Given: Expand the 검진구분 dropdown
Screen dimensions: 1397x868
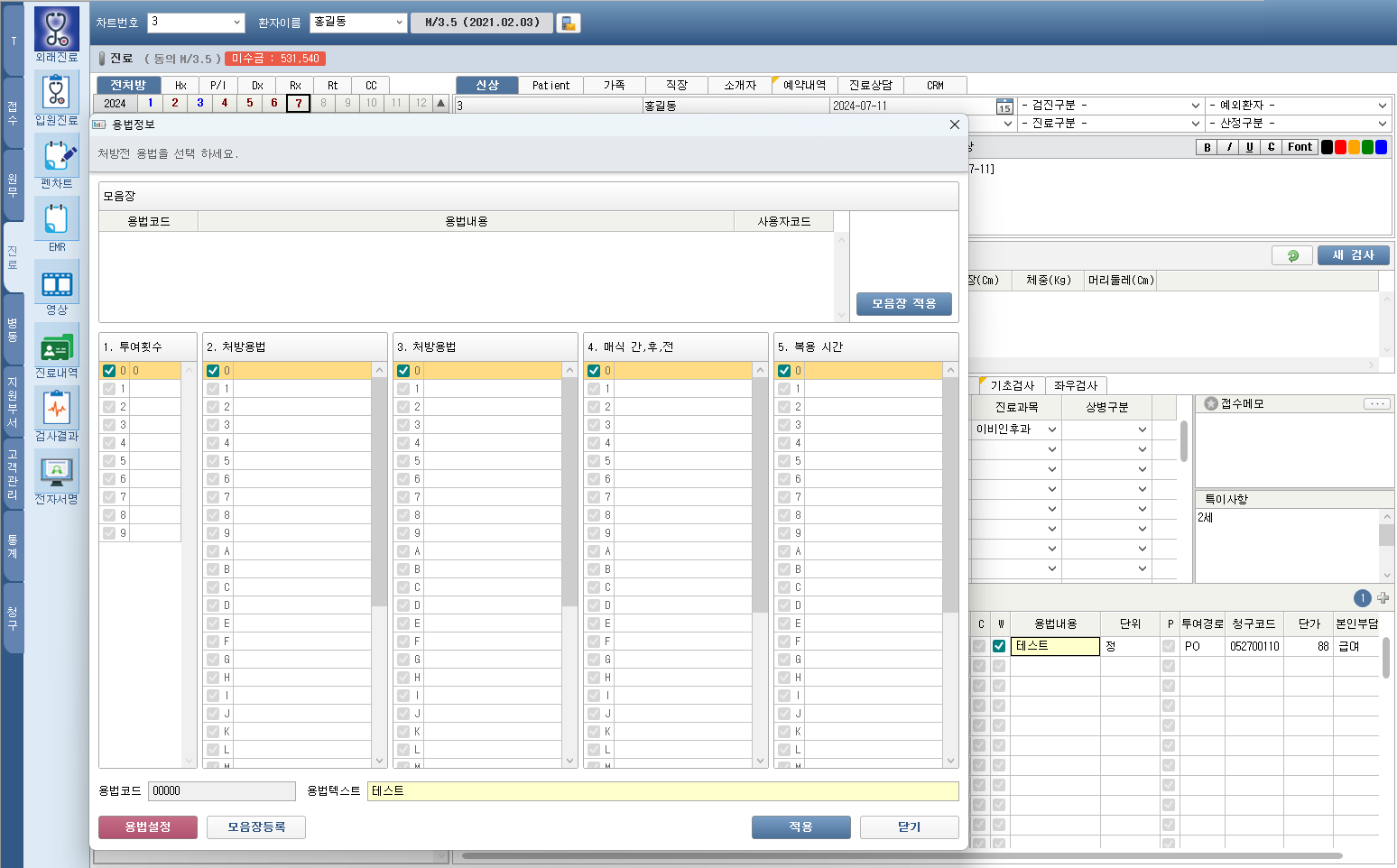Looking at the screenshot, I should coord(1195,106).
